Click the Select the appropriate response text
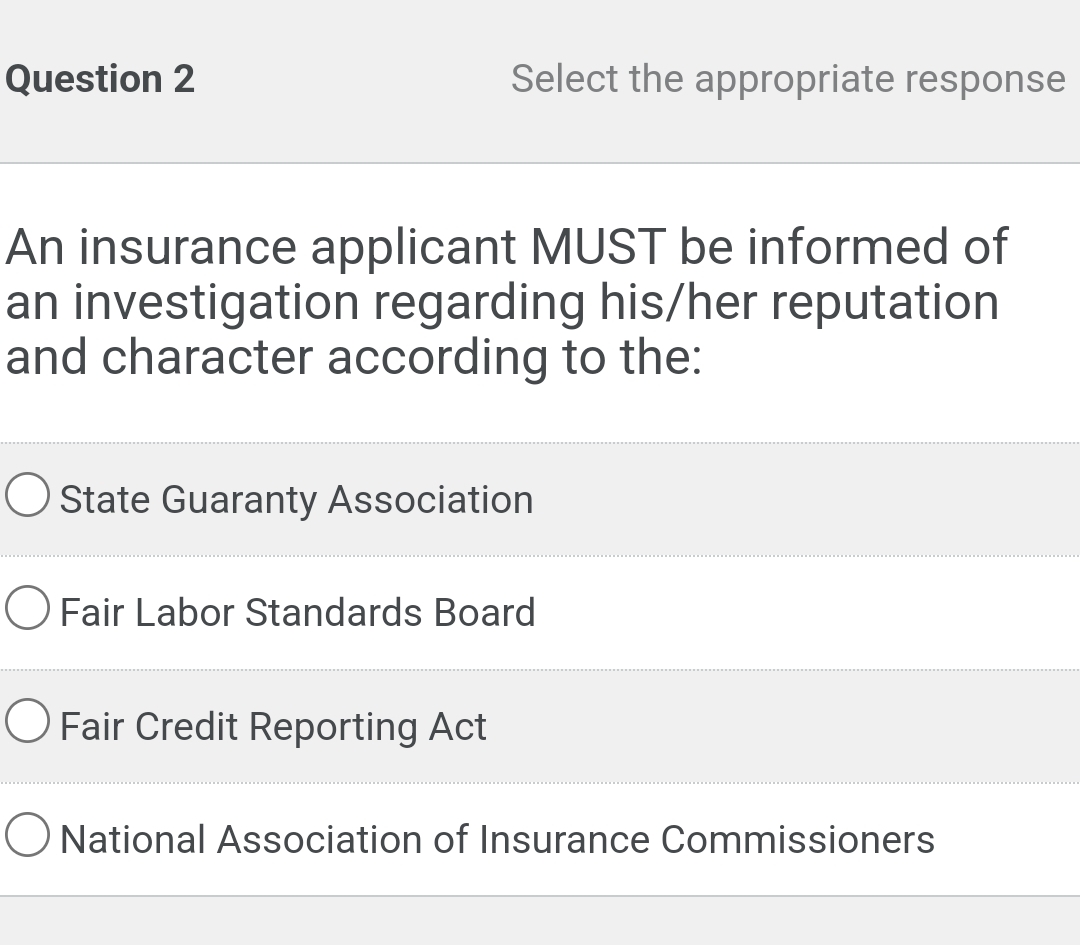 786,78
